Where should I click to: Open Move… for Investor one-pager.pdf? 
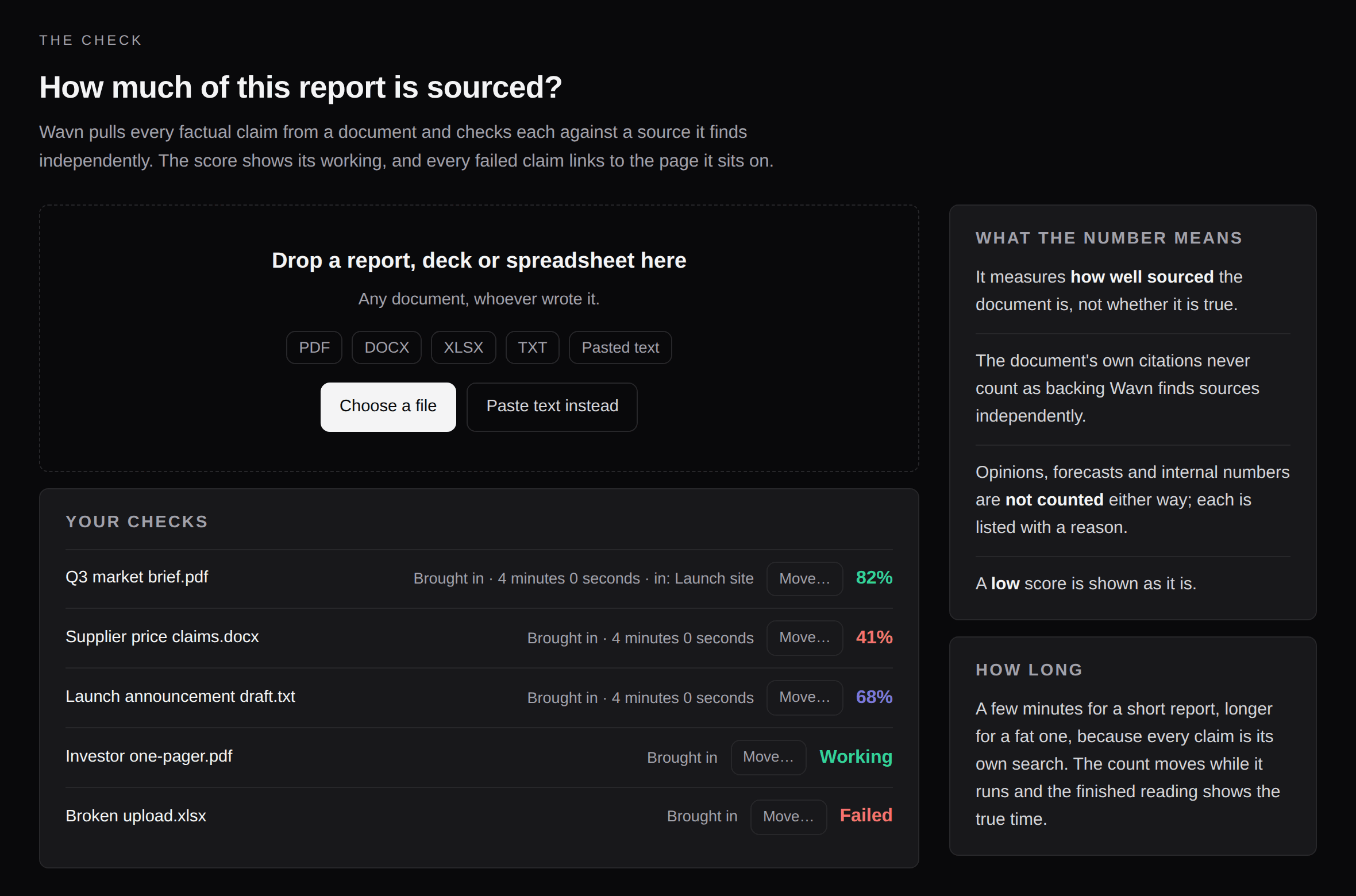[x=768, y=757]
